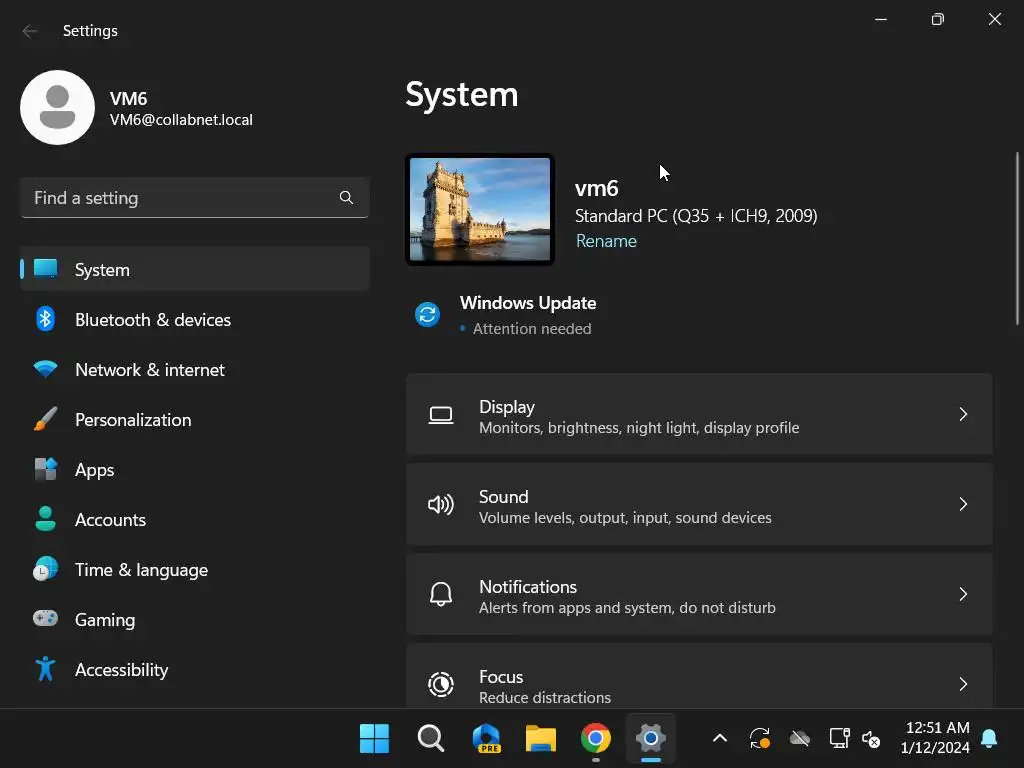Click the vm6 device name
Screen dimensions: 1024x768
click(x=596, y=188)
